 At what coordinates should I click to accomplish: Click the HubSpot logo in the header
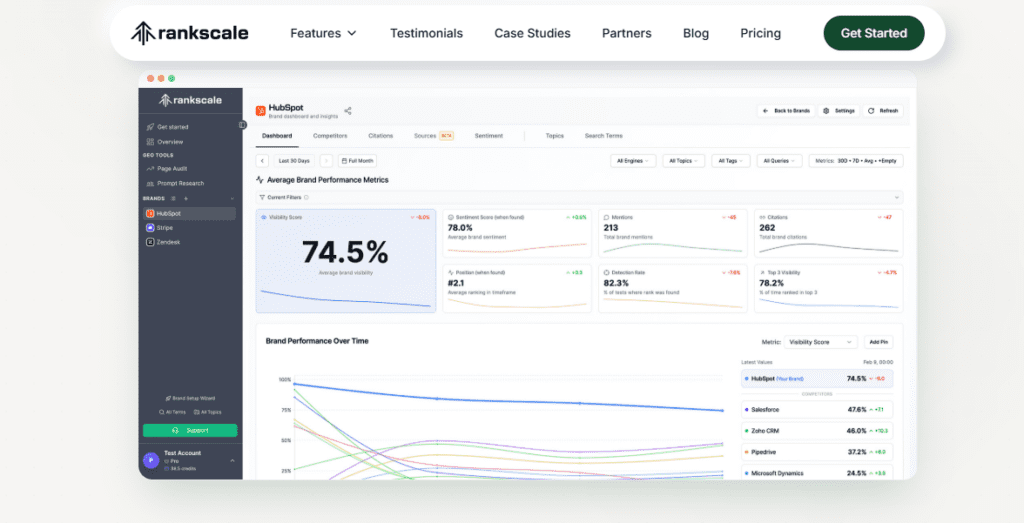point(261,111)
